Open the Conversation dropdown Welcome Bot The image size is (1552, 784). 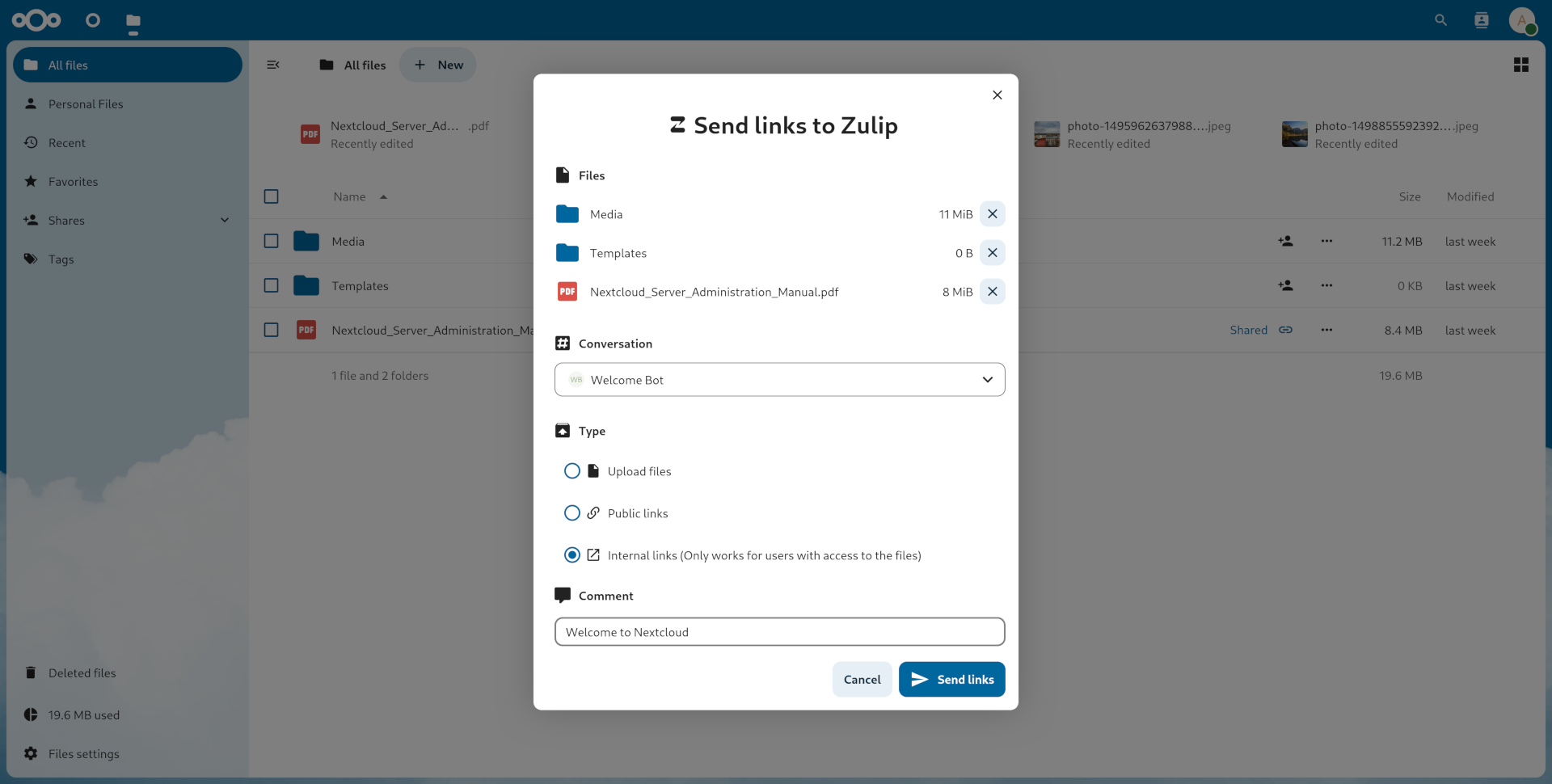[x=779, y=380]
